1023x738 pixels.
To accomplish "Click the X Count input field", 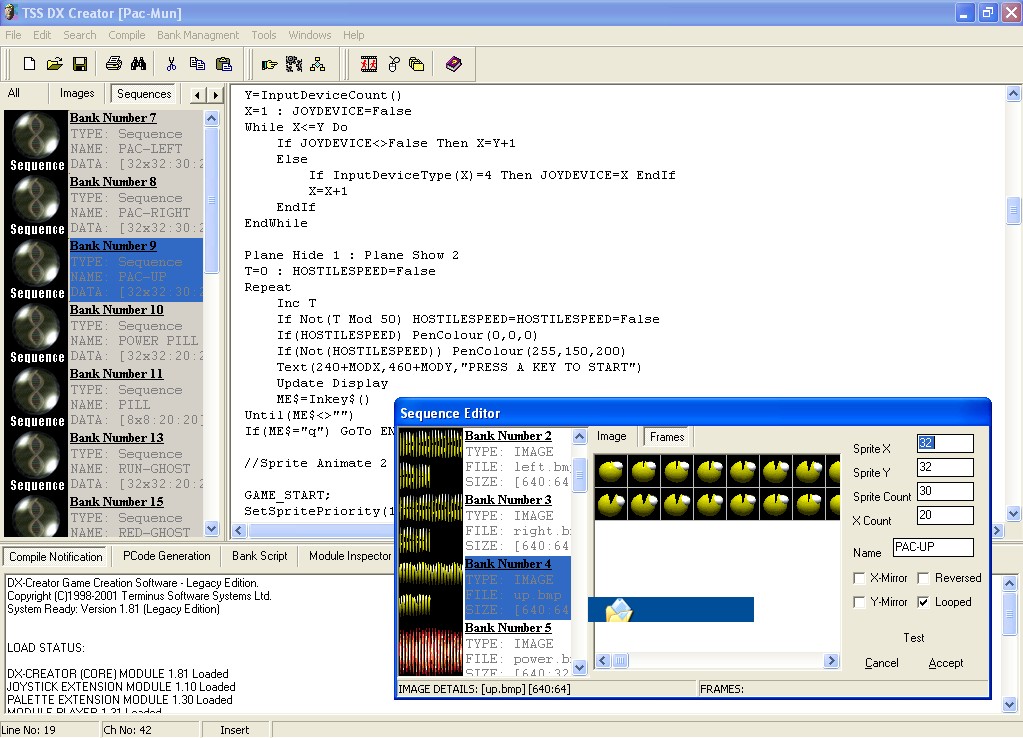I will pos(945,515).
